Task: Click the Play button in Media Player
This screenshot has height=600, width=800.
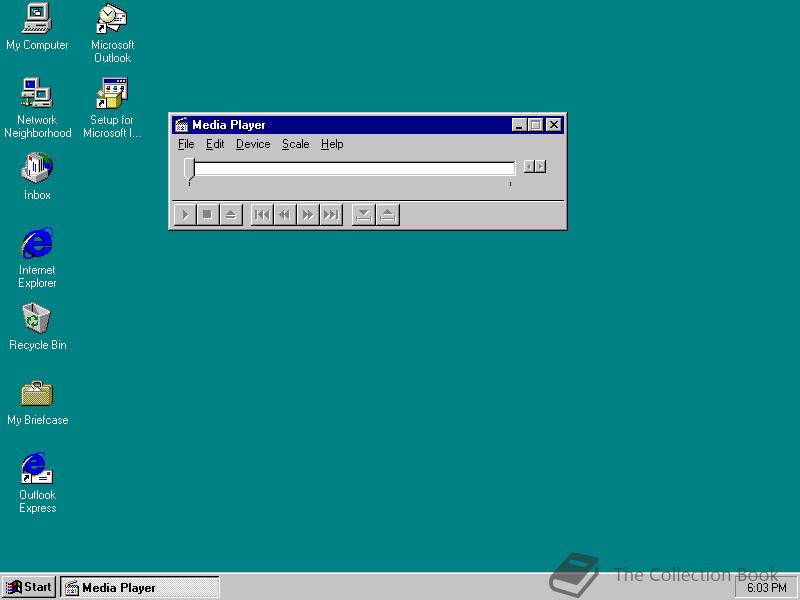Action: (185, 215)
